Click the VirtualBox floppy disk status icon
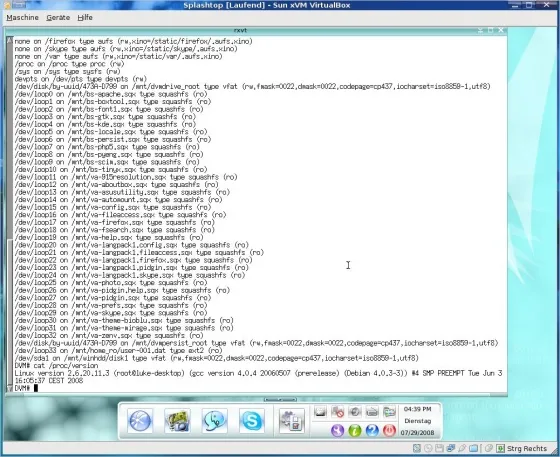Image resolution: width=560 pixels, height=457 pixels. click(439, 448)
